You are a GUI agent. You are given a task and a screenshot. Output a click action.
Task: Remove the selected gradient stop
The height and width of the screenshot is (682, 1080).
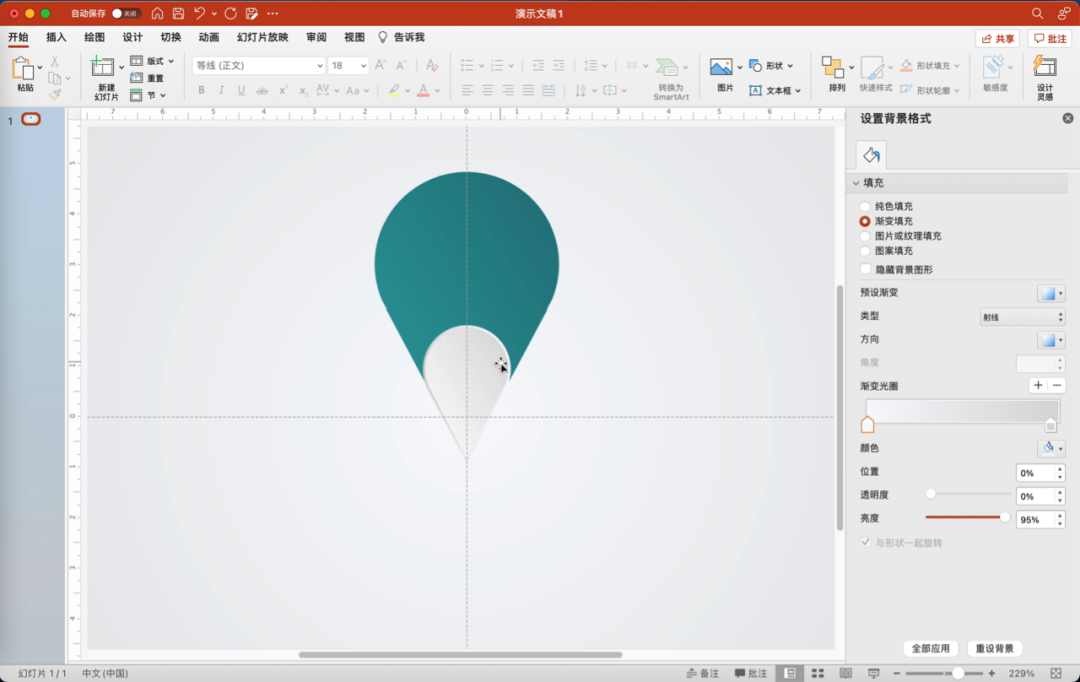(1057, 385)
